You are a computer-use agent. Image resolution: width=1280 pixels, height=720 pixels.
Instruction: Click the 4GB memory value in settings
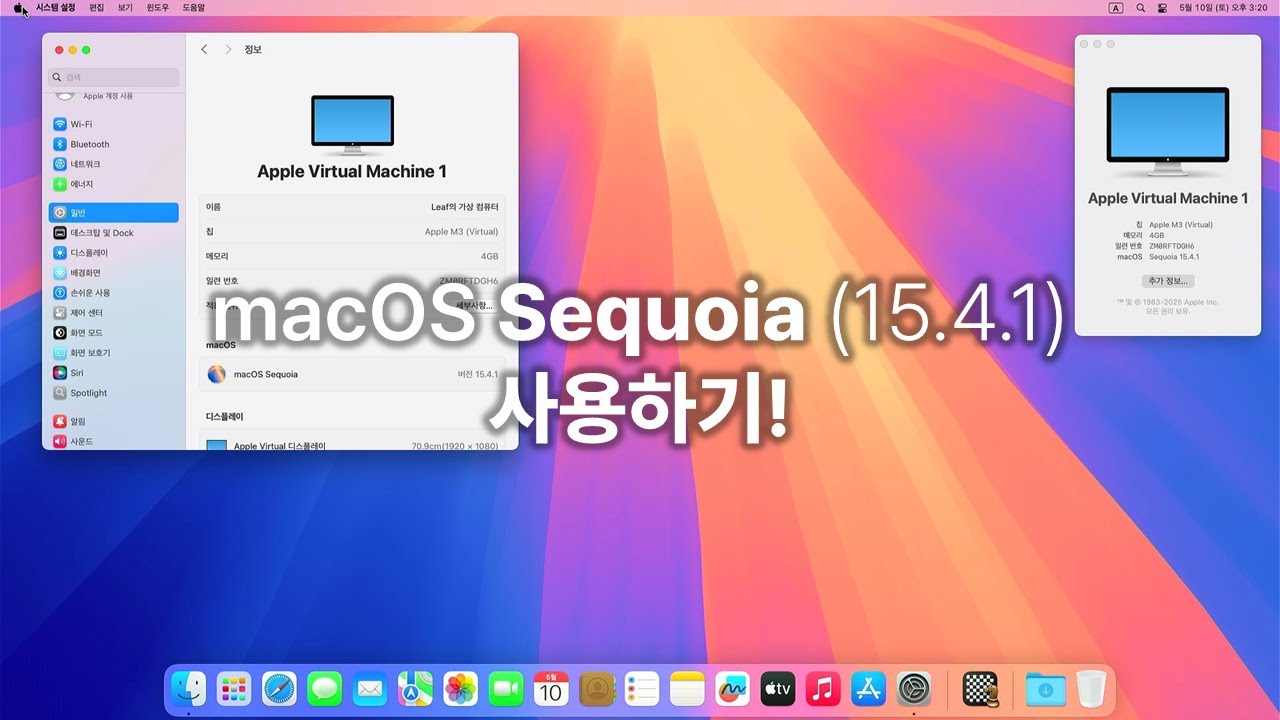coord(489,256)
